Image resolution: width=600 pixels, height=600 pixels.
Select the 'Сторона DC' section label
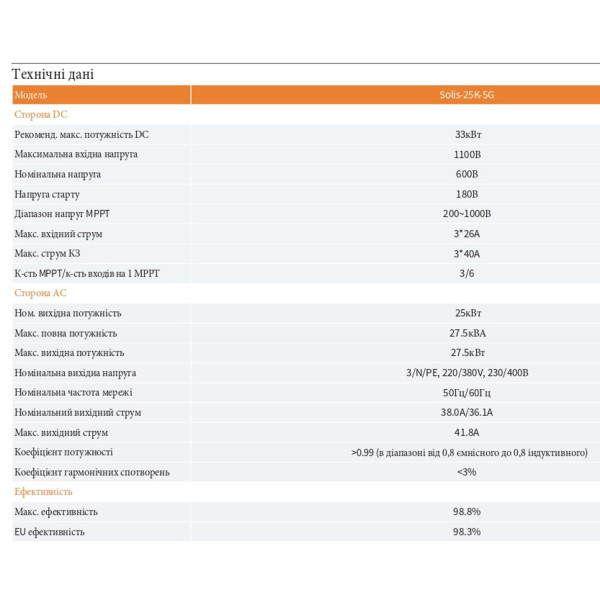click(41, 114)
